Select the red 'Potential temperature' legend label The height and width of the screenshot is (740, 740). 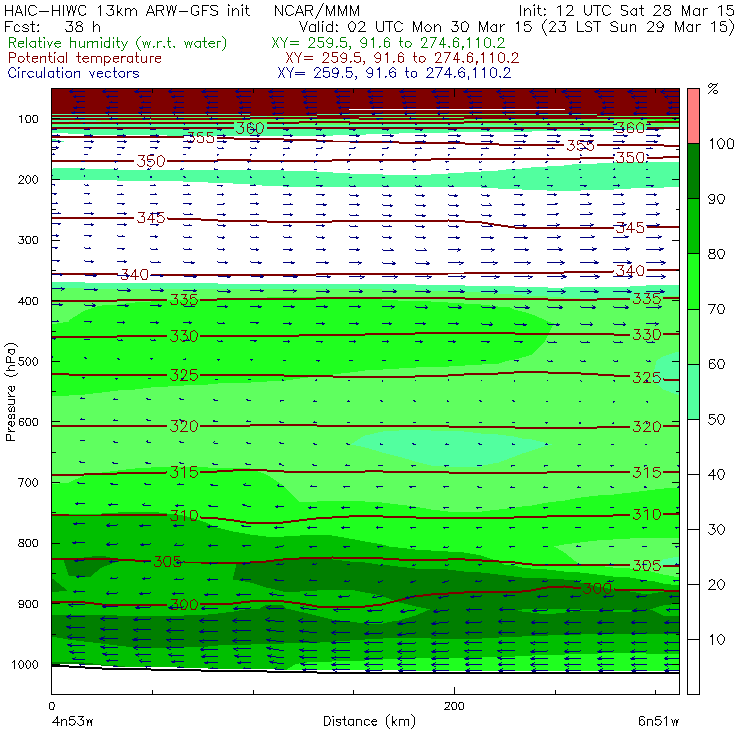(85, 58)
